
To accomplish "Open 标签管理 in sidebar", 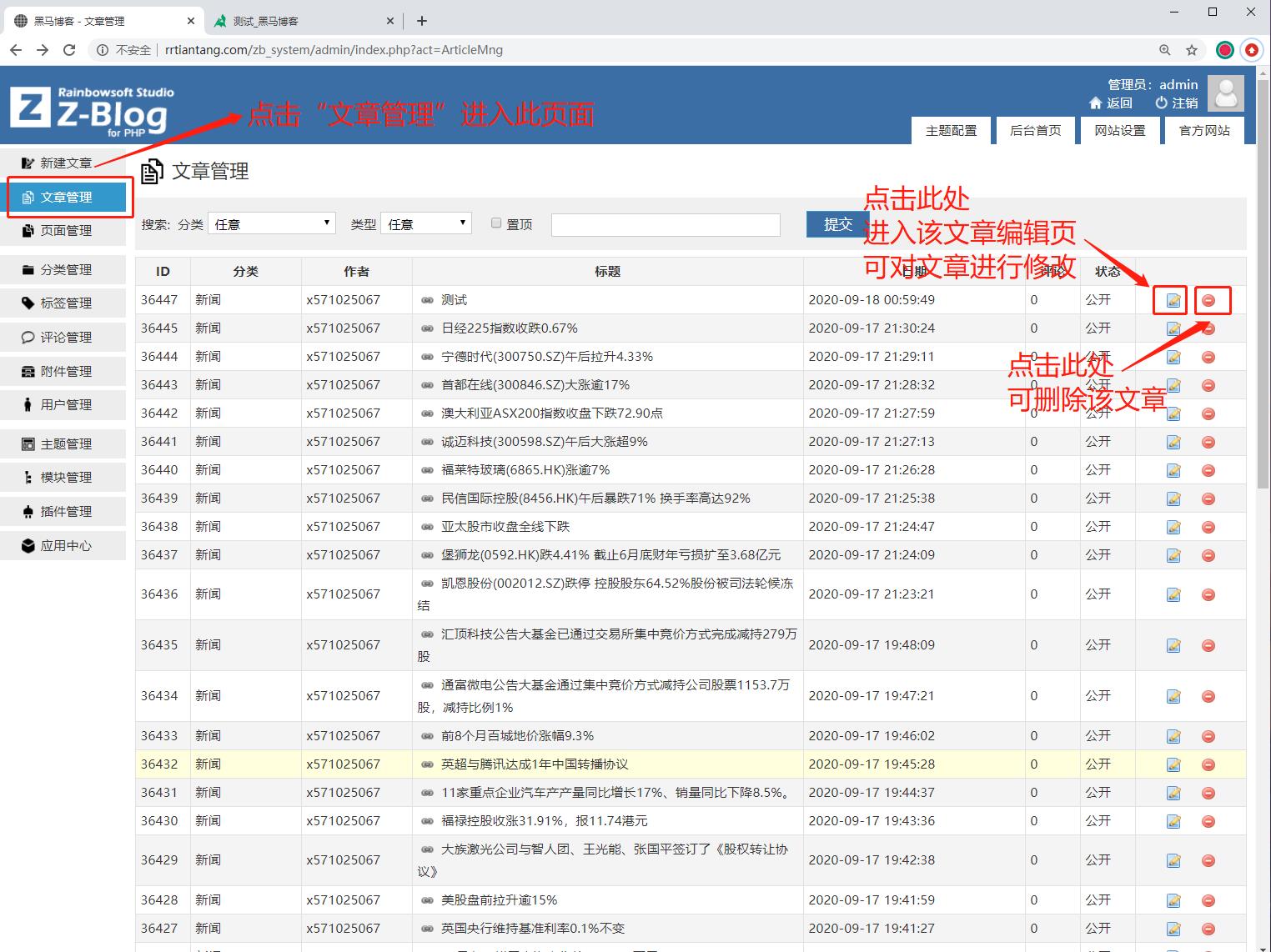I will tap(63, 303).
